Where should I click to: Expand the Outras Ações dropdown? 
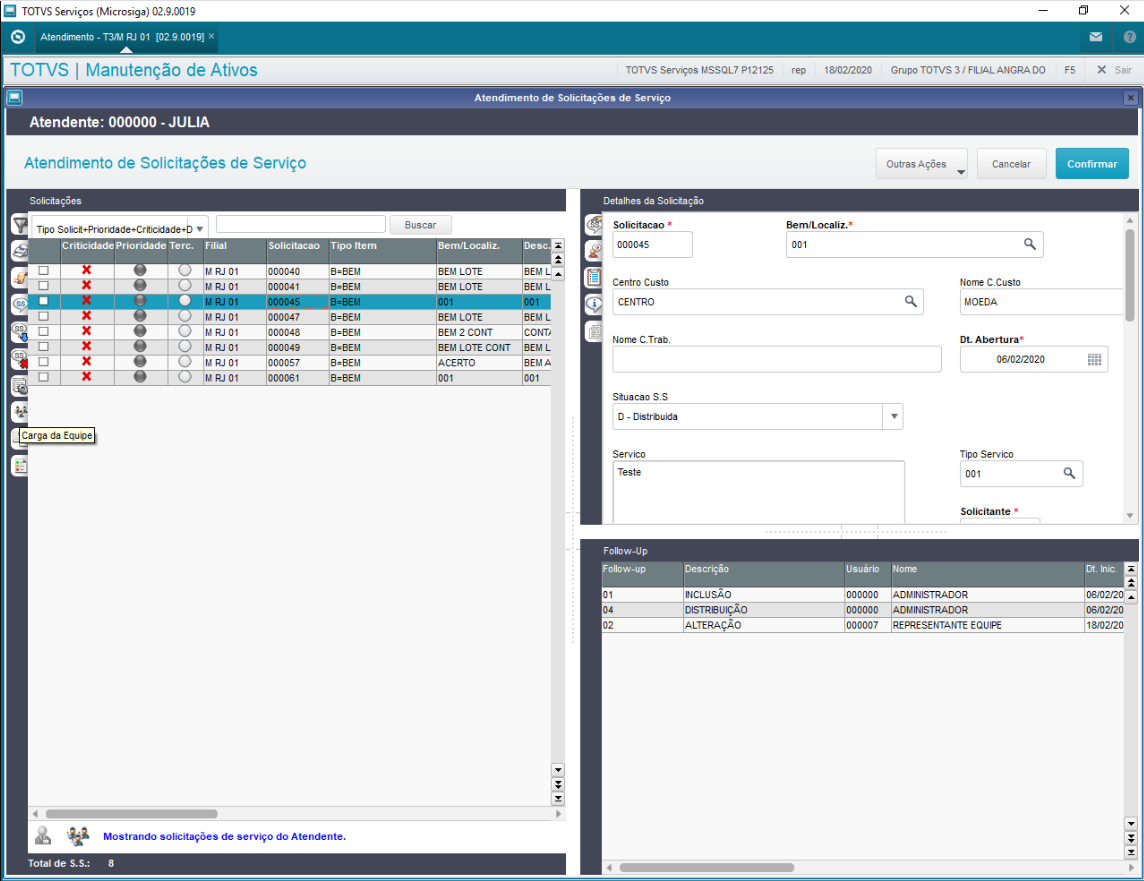(x=961, y=172)
